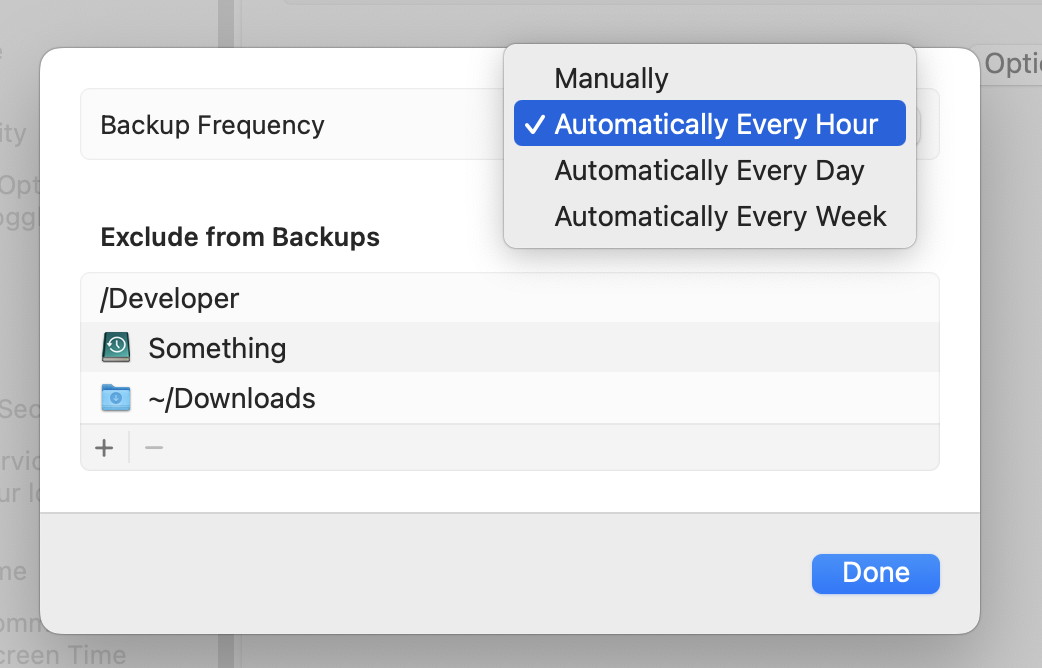Click the Downloads folder icon
The image size is (1042, 668).
click(116, 398)
